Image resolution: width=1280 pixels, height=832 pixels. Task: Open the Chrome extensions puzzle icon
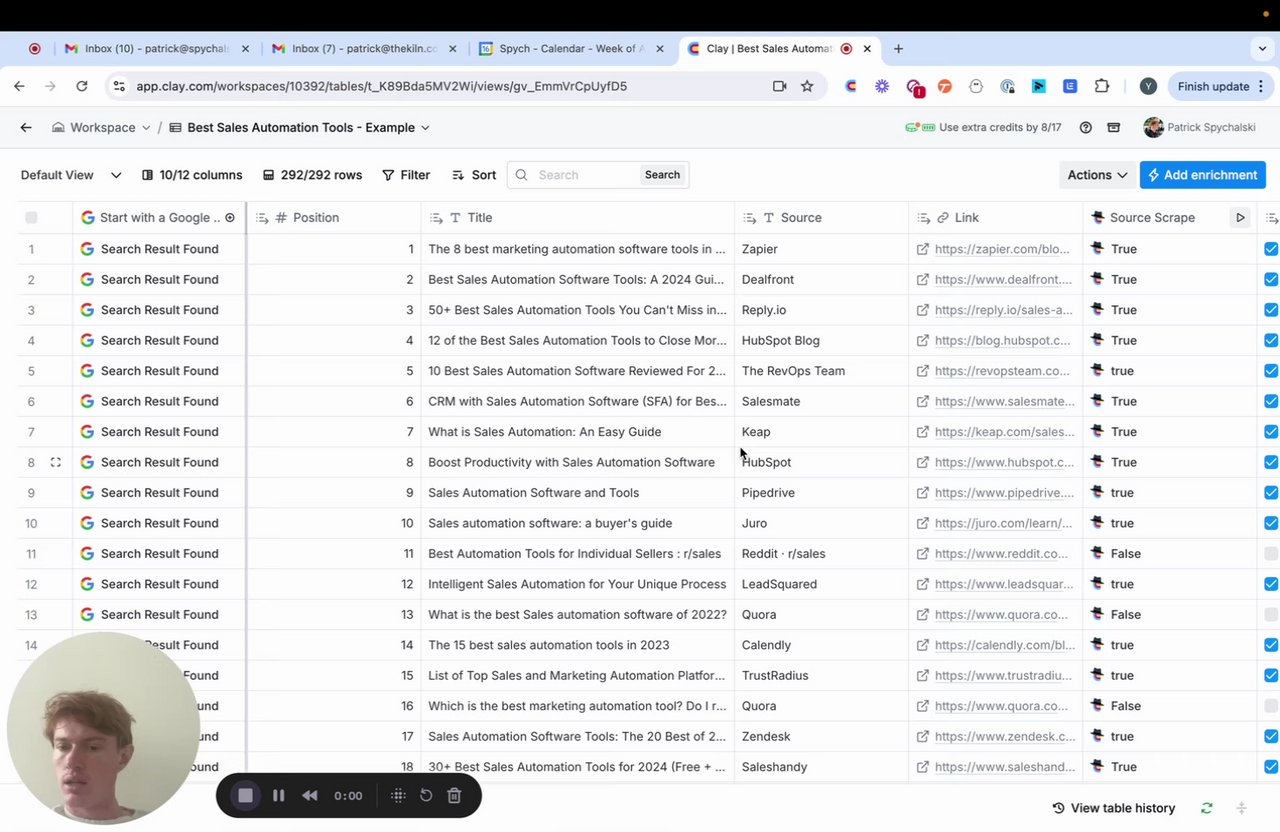pyautogui.click(x=1102, y=86)
